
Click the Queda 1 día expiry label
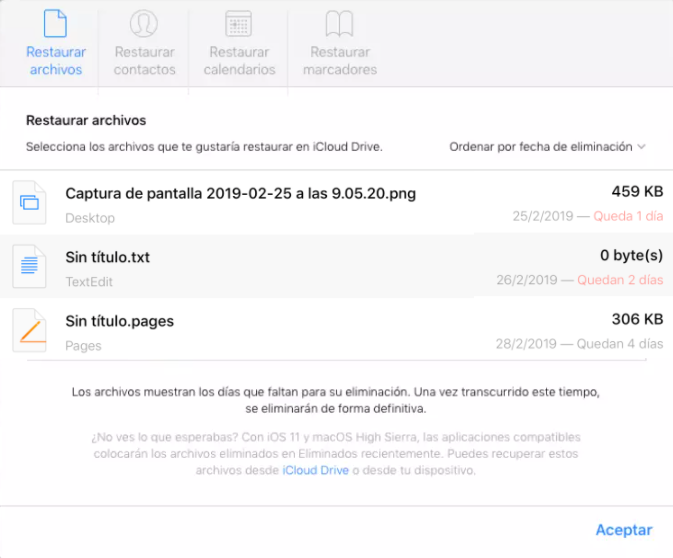pyautogui.click(x=628, y=216)
